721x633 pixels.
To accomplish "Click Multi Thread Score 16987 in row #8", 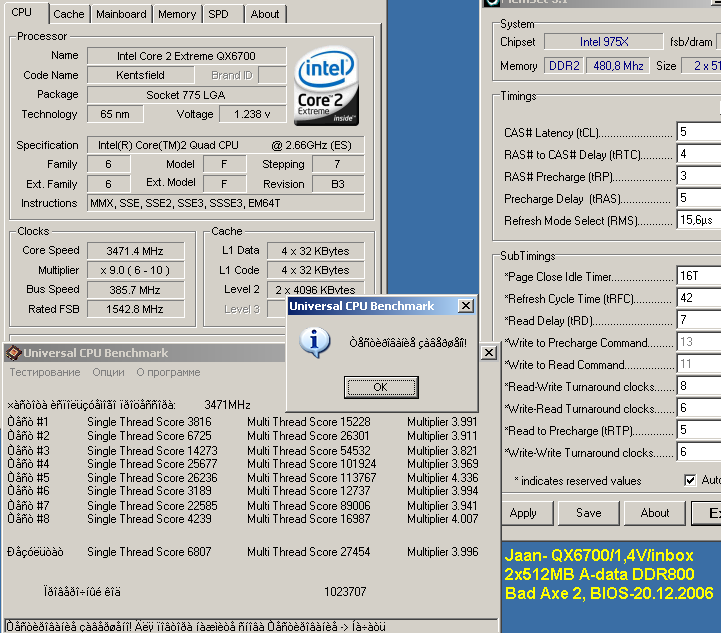I will (309, 519).
